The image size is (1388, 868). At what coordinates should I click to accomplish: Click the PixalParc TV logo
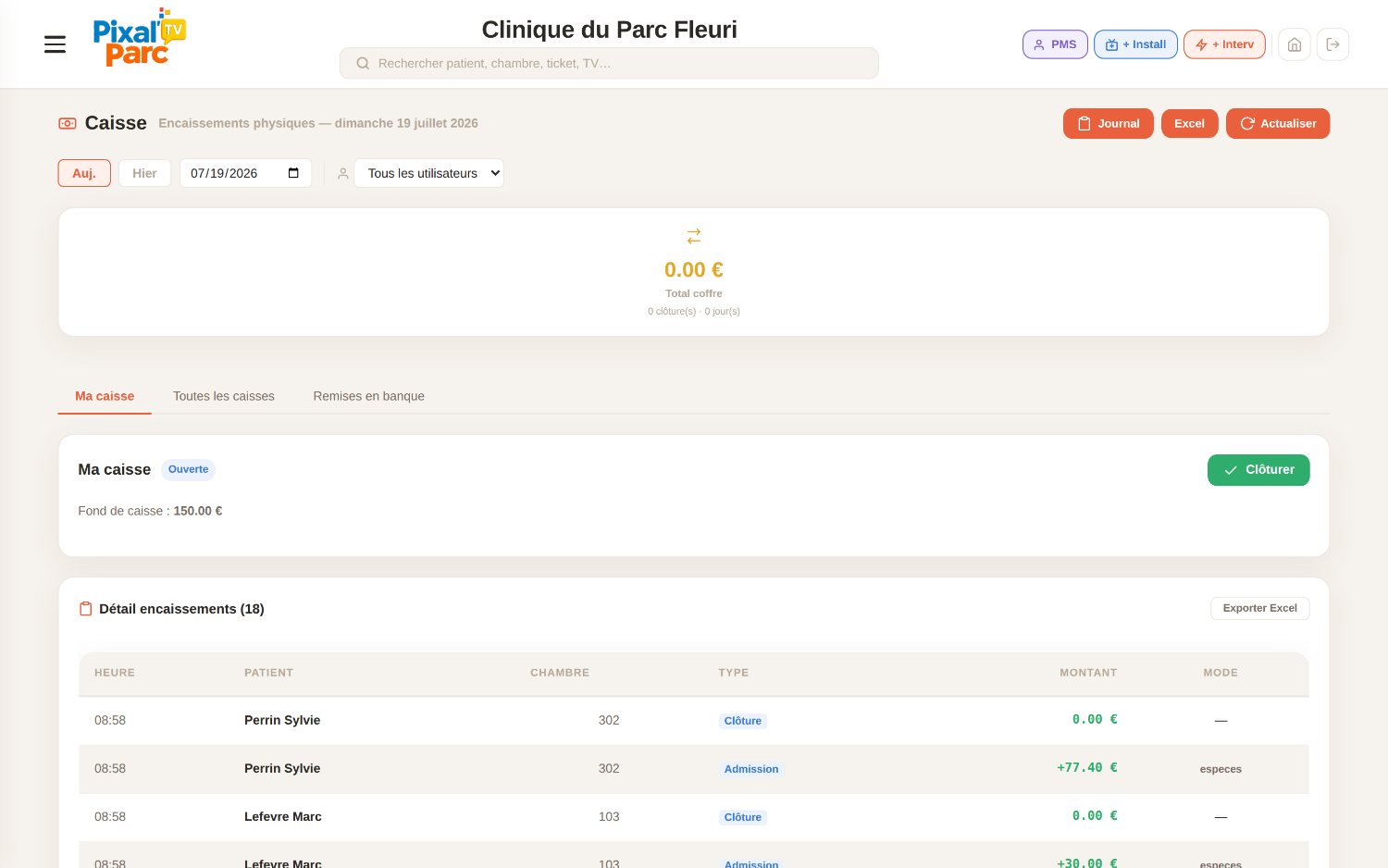pos(140,38)
